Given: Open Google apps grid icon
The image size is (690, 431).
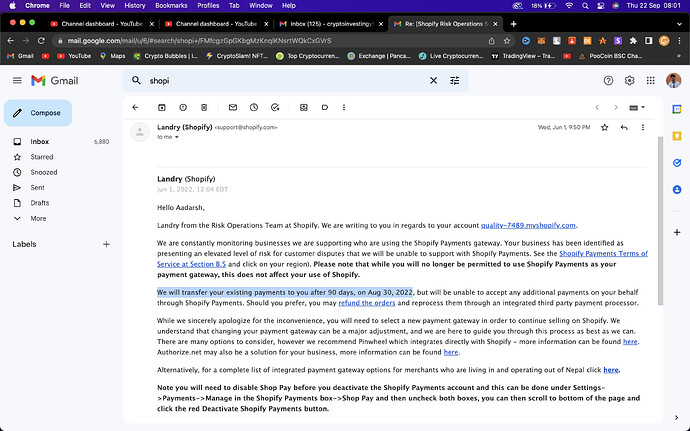Looking at the screenshot, I should (650, 81).
